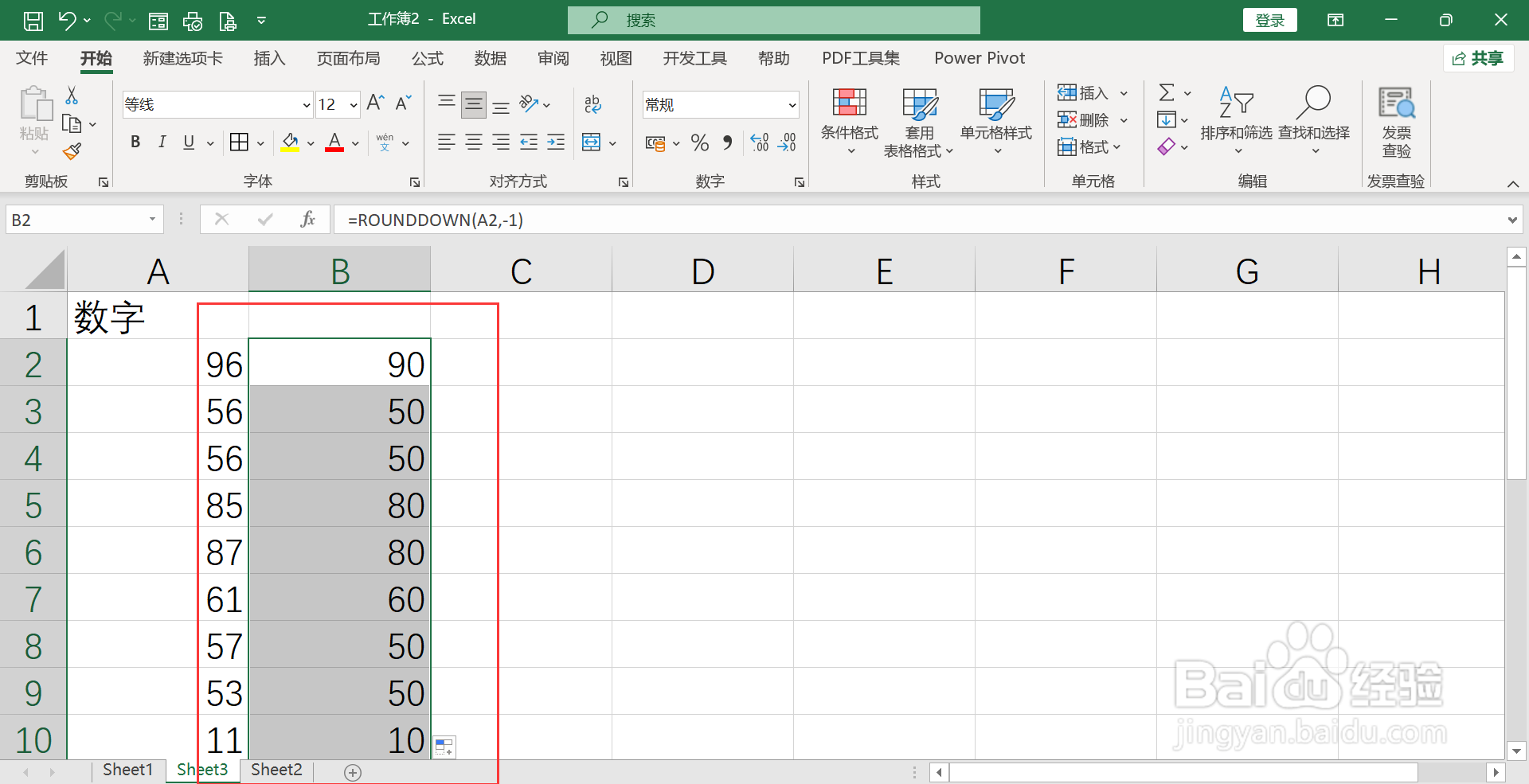1529x784 pixels.
Task: Apply yellow fill color bucket
Action: tap(290, 143)
